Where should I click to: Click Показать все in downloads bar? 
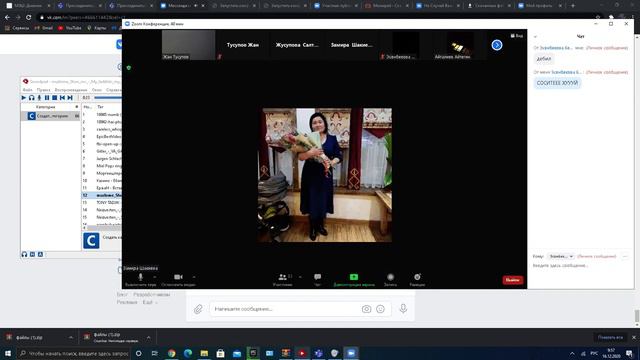(x=610, y=338)
